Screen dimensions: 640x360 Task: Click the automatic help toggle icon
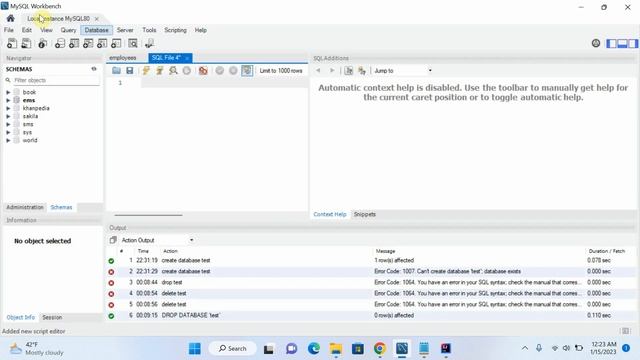pyautogui.click(x=362, y=71)
